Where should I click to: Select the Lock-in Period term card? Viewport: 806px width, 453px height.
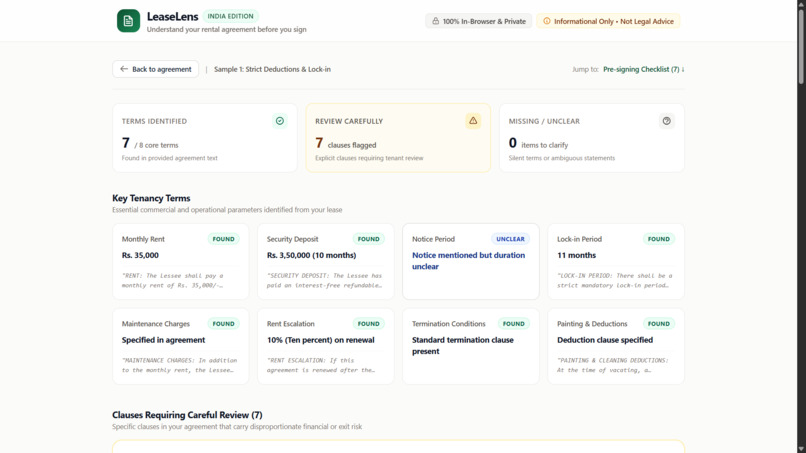(x=616, y=261)
